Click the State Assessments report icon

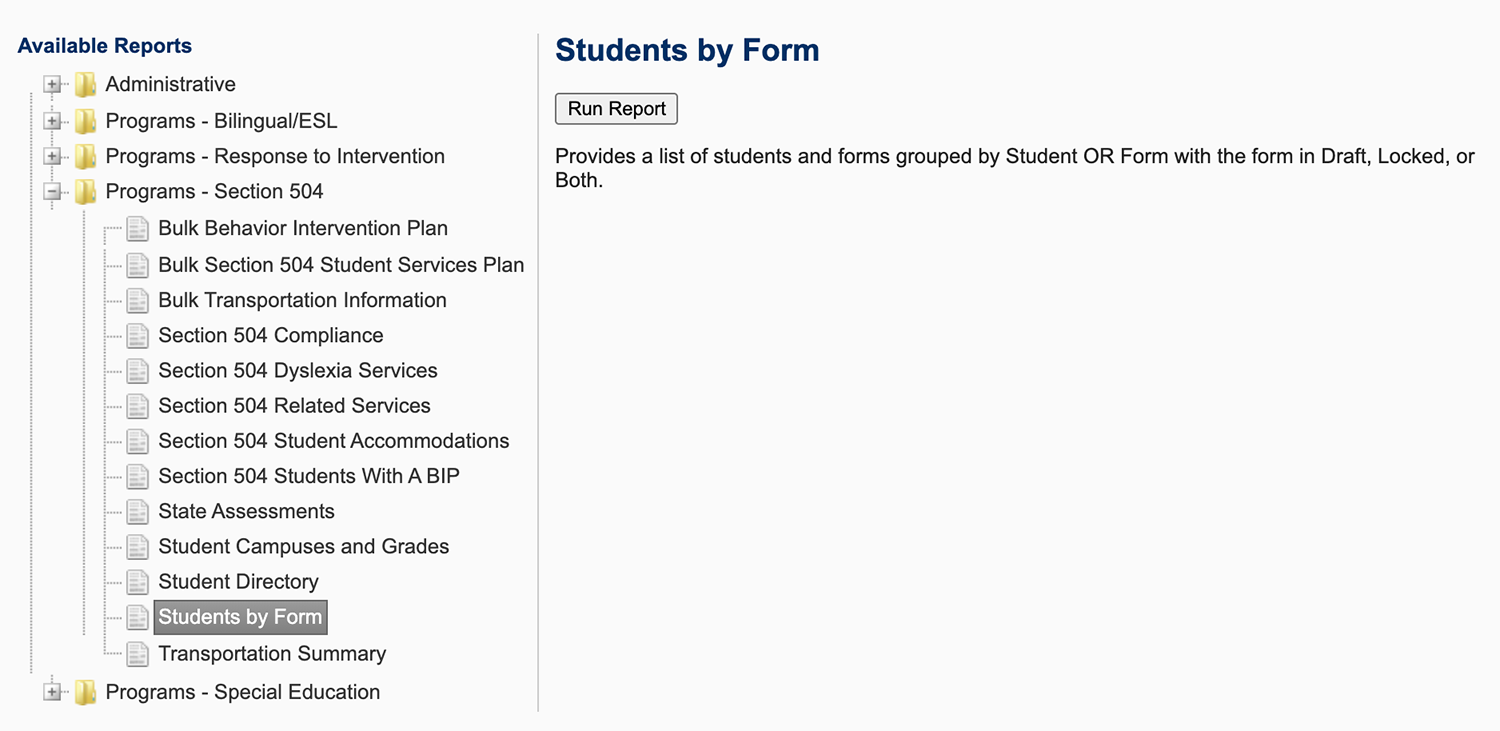138,512
